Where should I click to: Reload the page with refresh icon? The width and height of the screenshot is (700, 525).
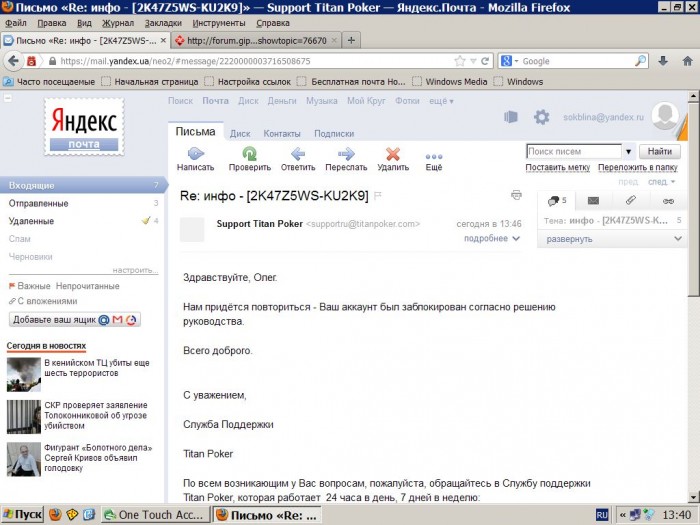click(x=485, y=61)
